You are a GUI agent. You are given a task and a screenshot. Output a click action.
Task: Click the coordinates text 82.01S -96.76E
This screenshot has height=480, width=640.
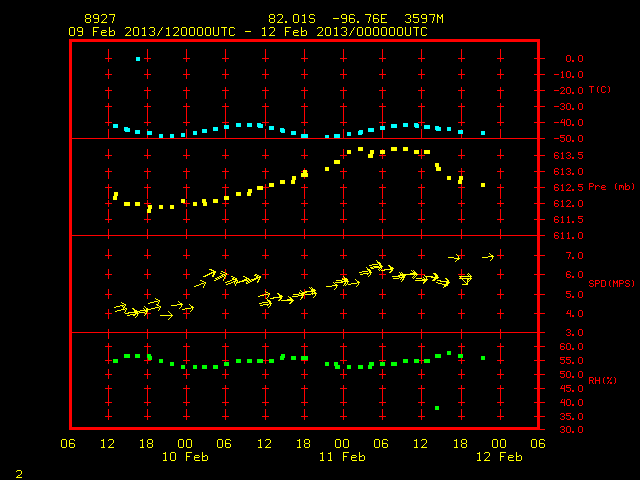click(327, 19)
